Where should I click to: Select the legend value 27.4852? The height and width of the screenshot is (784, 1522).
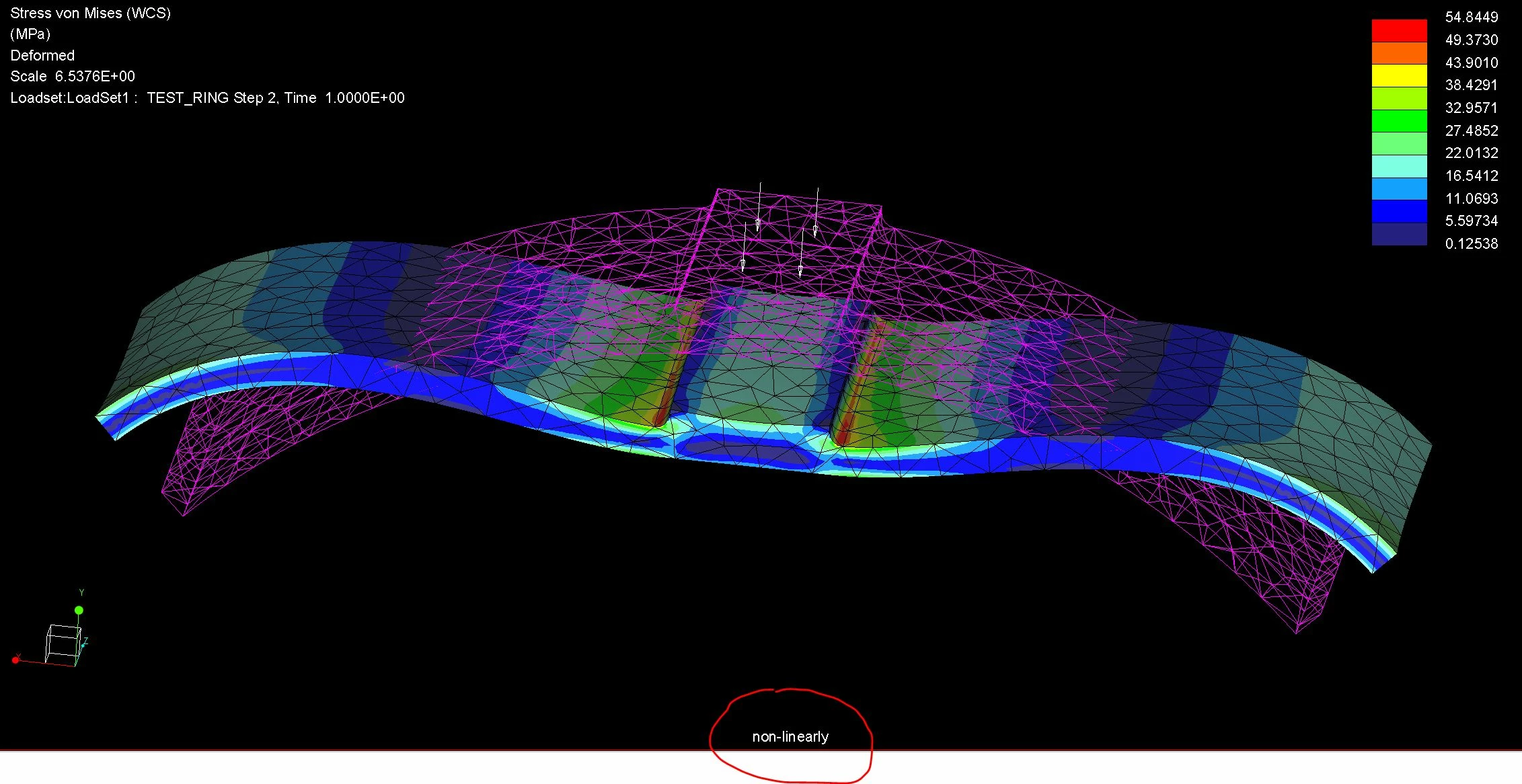[1471, 130]
